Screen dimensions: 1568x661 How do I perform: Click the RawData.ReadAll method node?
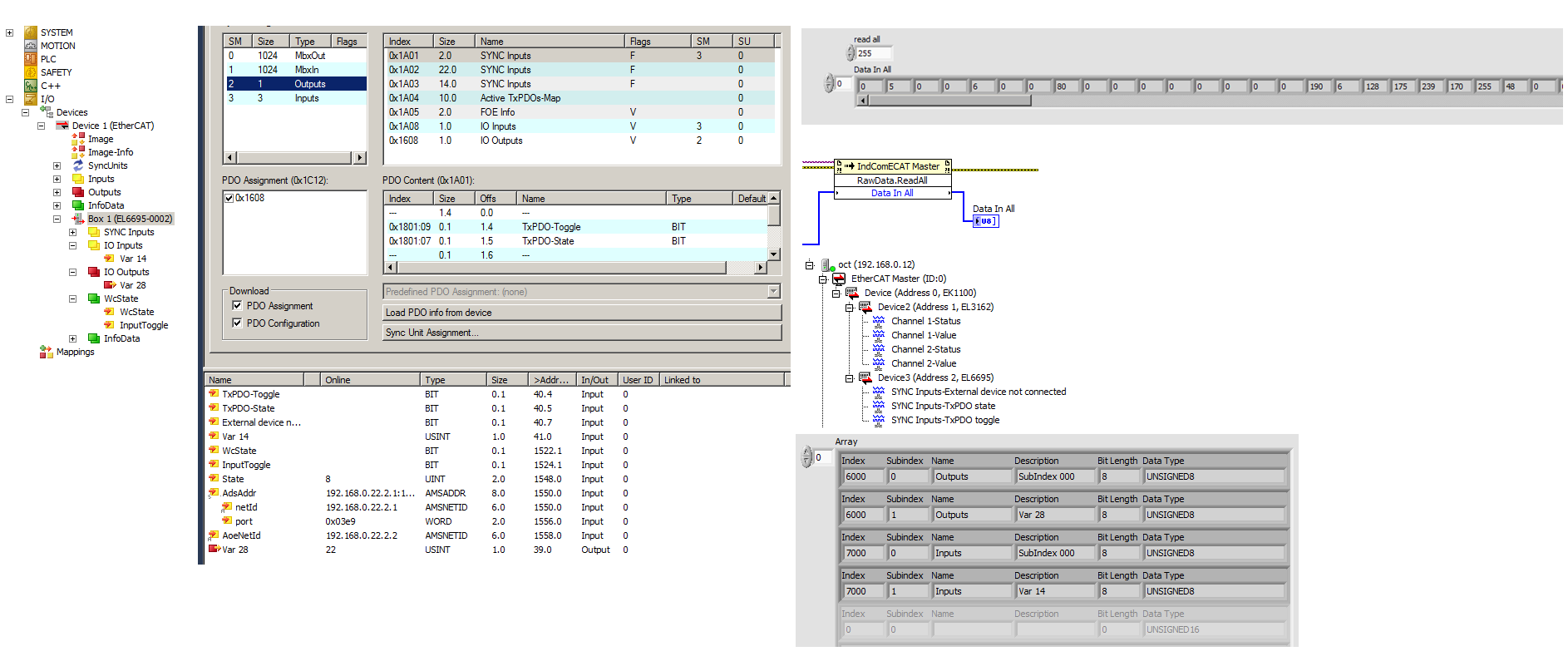pos(892,180)
